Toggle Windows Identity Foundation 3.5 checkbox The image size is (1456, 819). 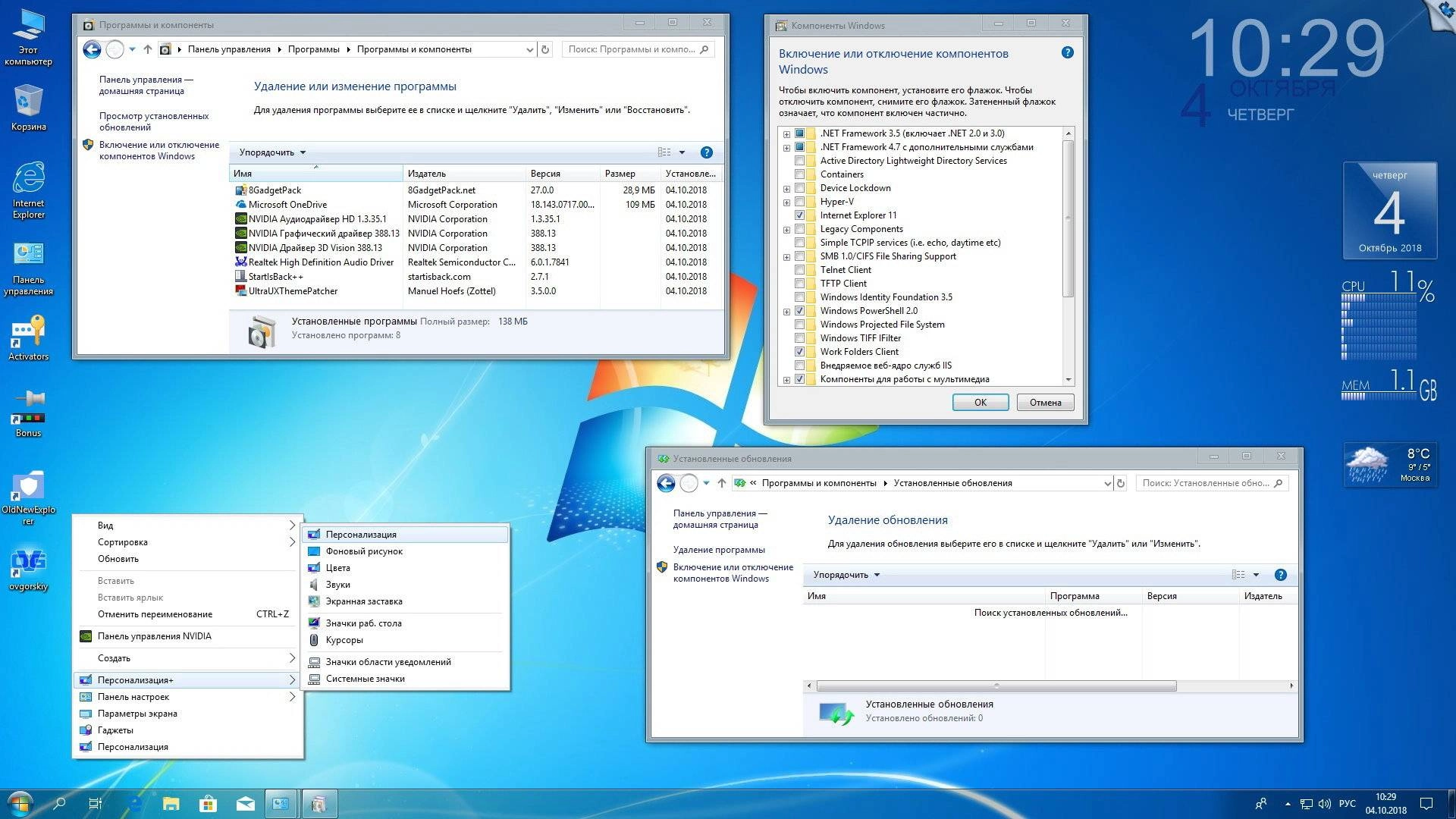799,297
